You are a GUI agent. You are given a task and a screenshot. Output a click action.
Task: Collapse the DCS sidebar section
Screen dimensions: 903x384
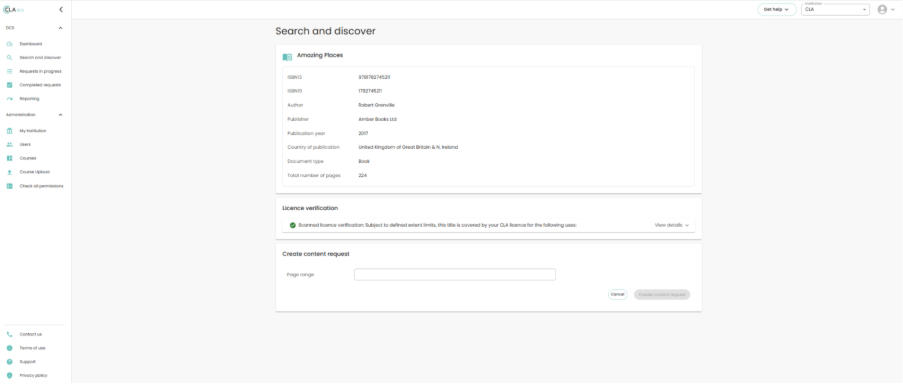click(x=60, y=28)
